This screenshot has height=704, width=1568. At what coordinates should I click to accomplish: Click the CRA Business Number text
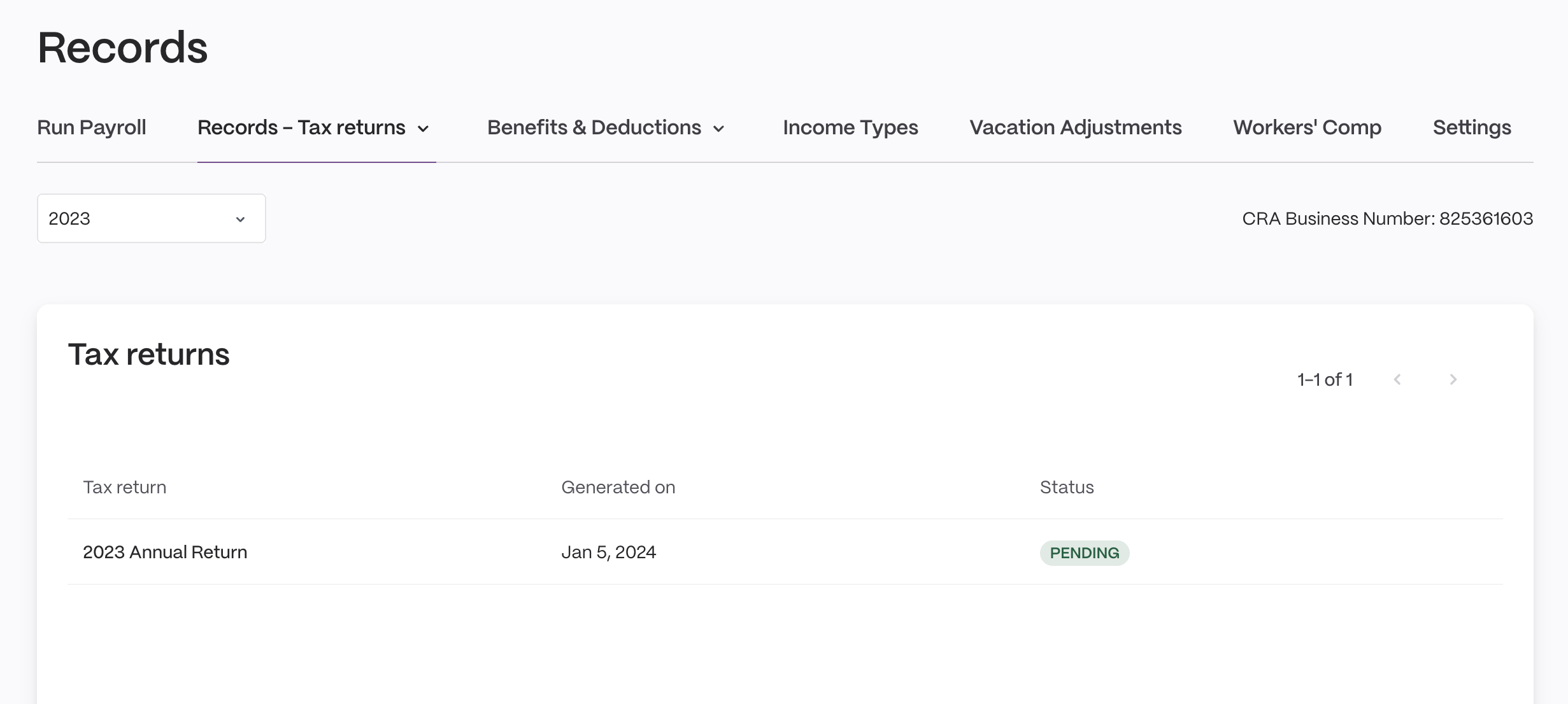1388,218
